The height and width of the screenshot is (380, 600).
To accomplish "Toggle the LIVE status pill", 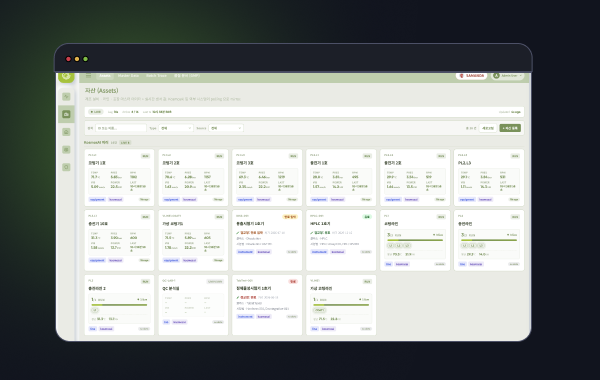I will click(x=95, y=112).
